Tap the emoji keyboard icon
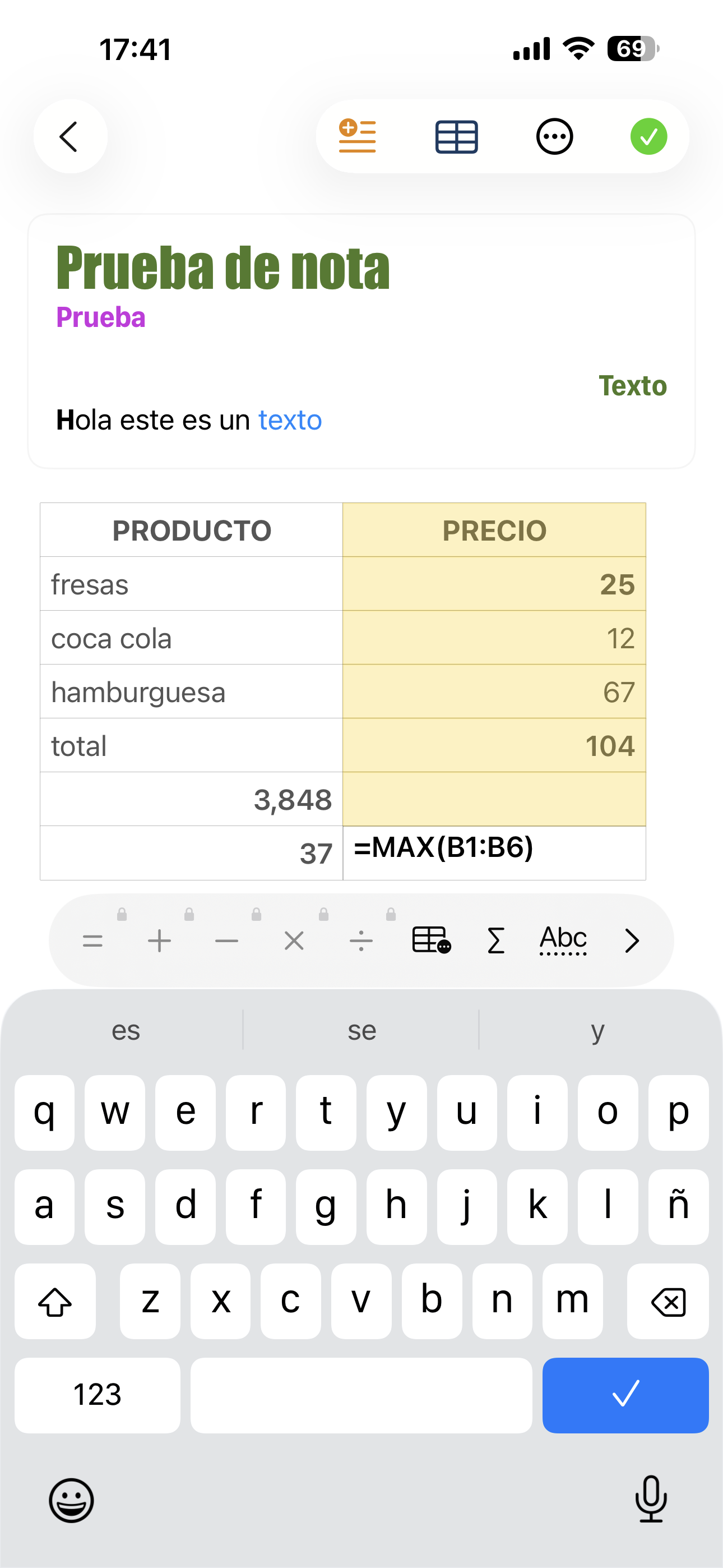This screenshot has width=723, height=1568. (71, 1501)
